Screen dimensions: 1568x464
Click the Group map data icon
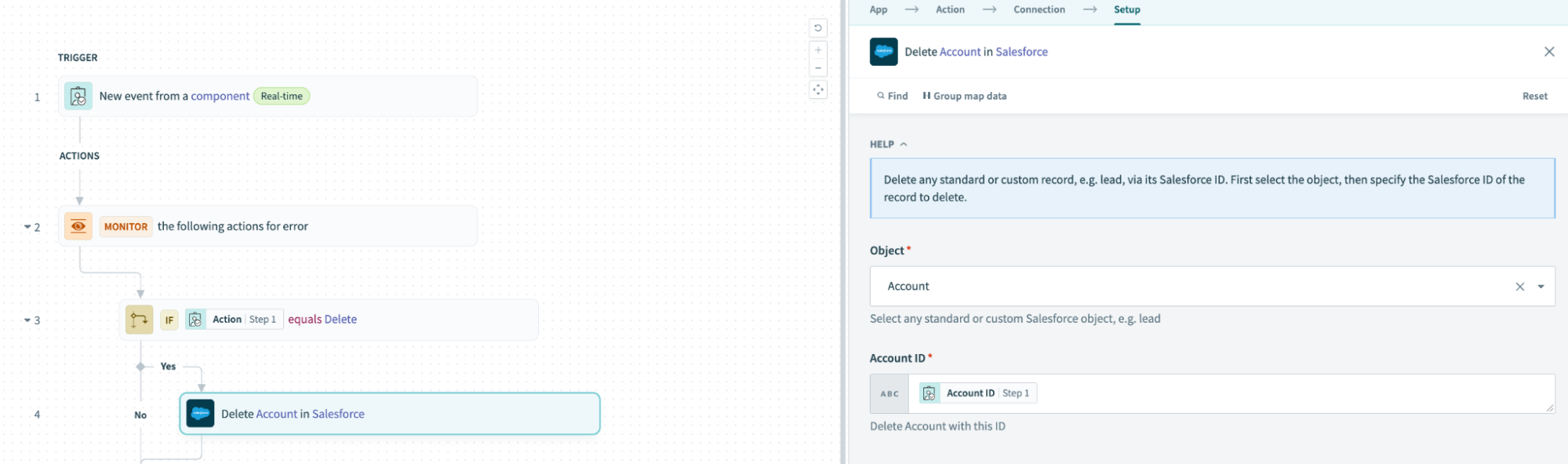927,96
